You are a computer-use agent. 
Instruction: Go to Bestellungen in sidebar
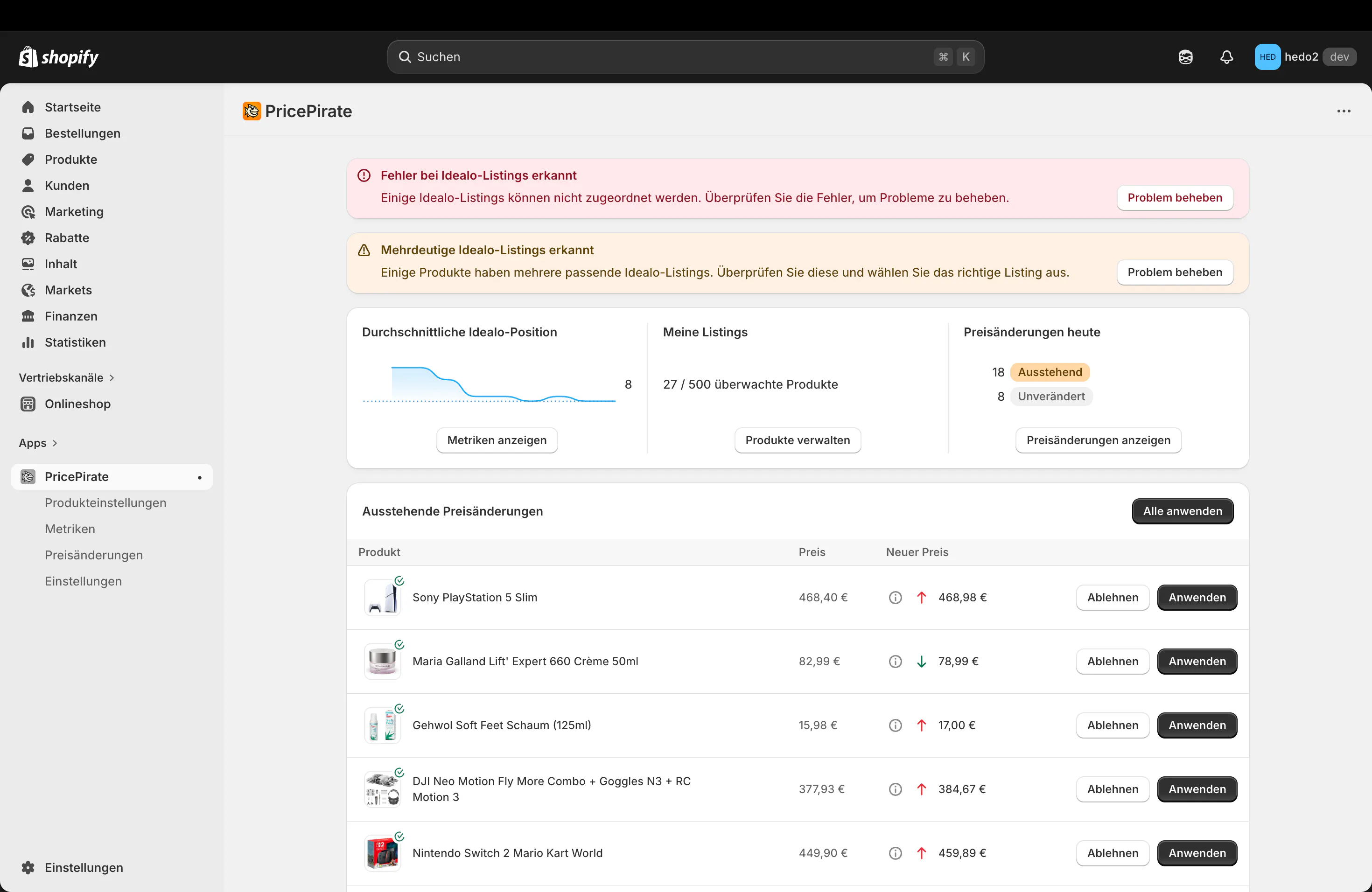(83, 134)
